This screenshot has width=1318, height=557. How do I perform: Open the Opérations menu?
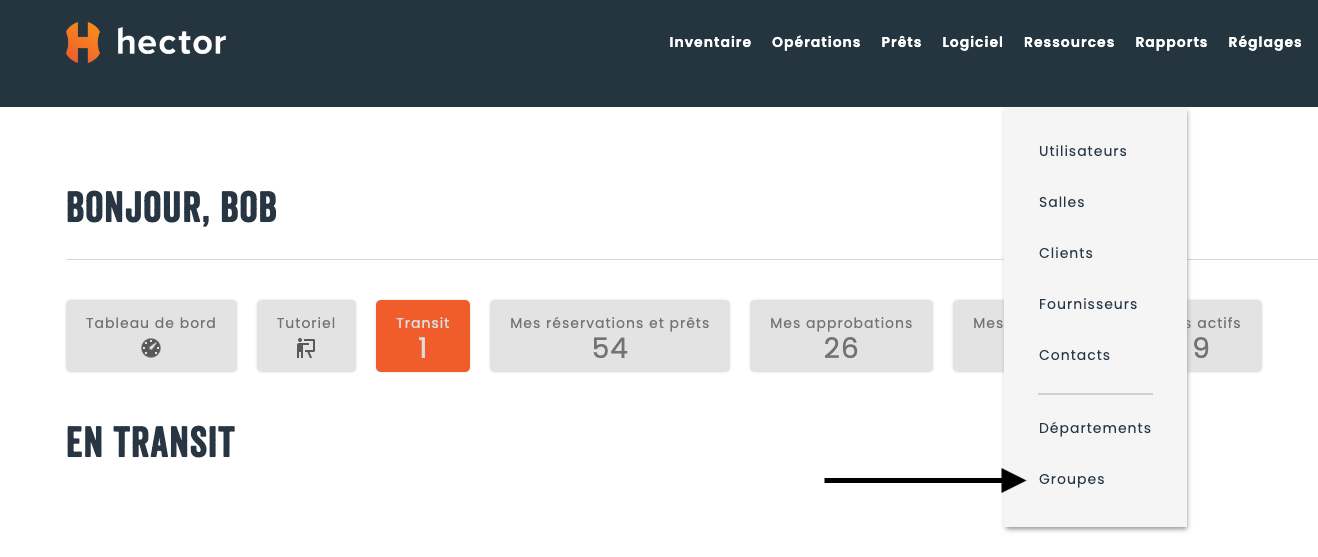pyautogui.click(x=816, y=42)
